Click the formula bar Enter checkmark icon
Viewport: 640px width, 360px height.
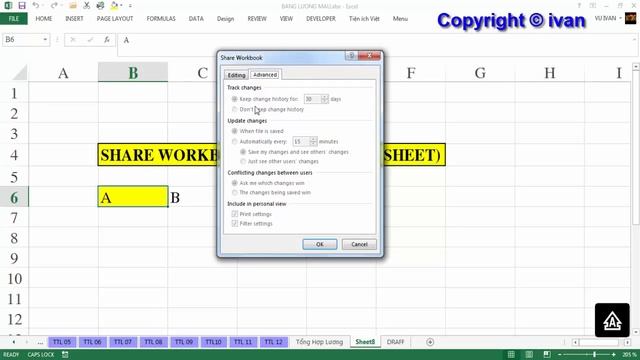pos(90,40)
